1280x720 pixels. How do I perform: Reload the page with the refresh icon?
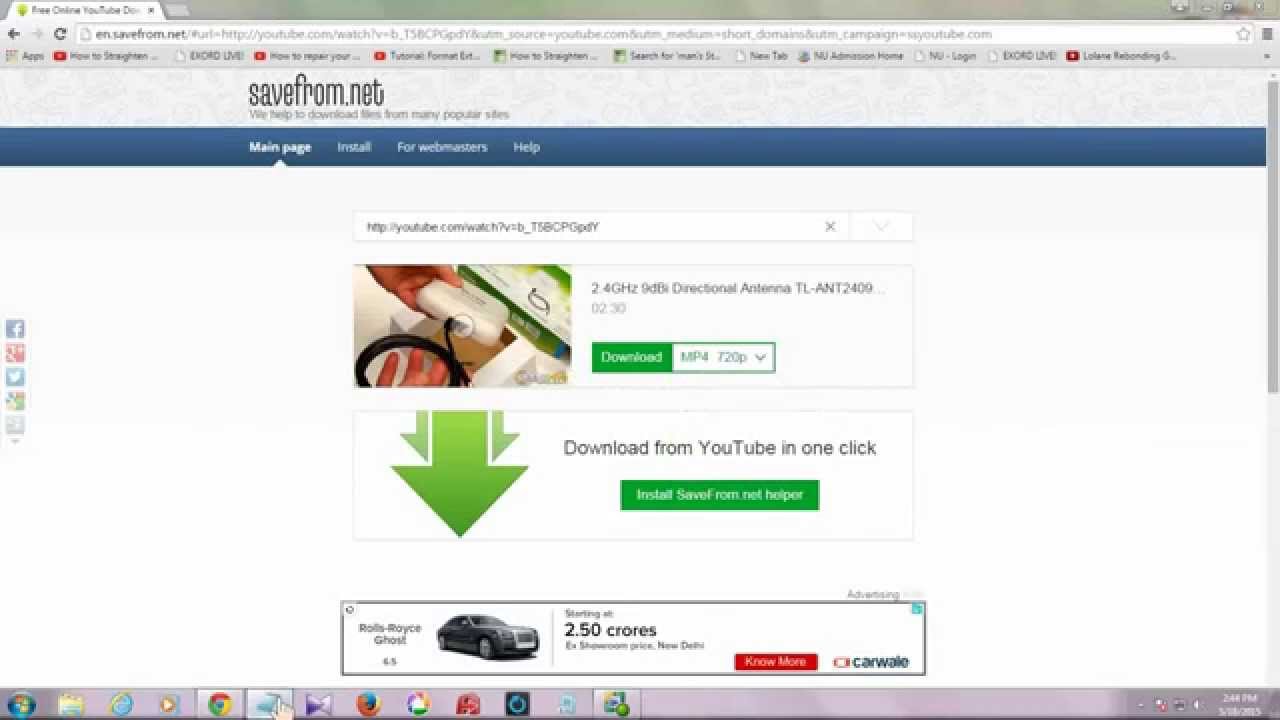pos(60,34)
